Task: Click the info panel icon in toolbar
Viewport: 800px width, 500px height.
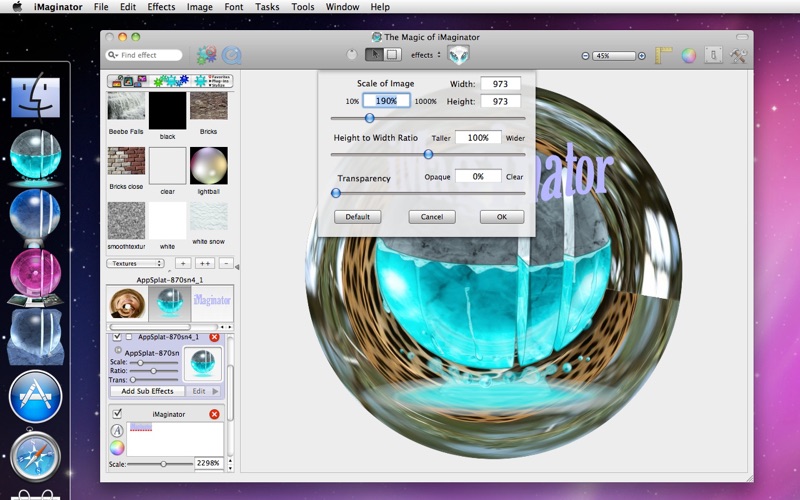Action: point(713,55)
